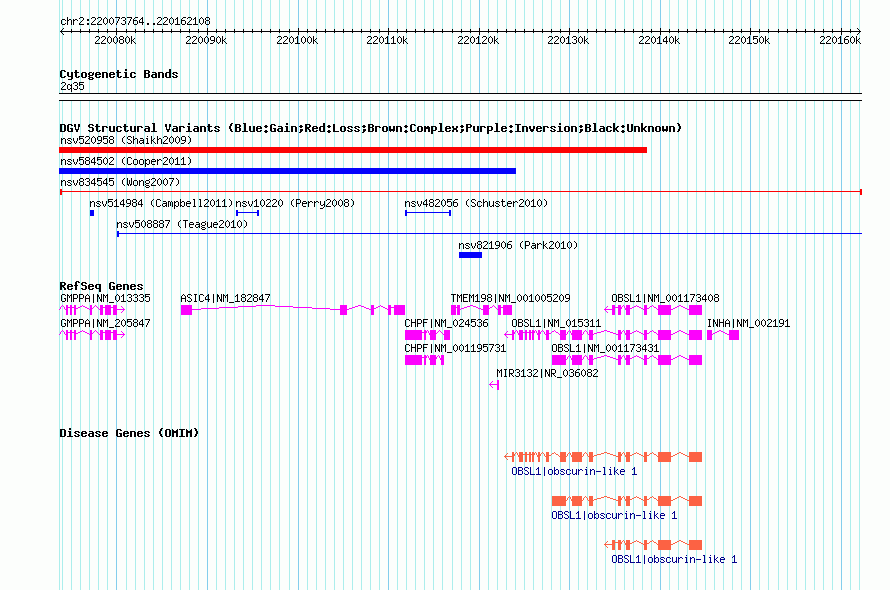Click the Disease Genes (OMIM) track title

pos(129,433)
